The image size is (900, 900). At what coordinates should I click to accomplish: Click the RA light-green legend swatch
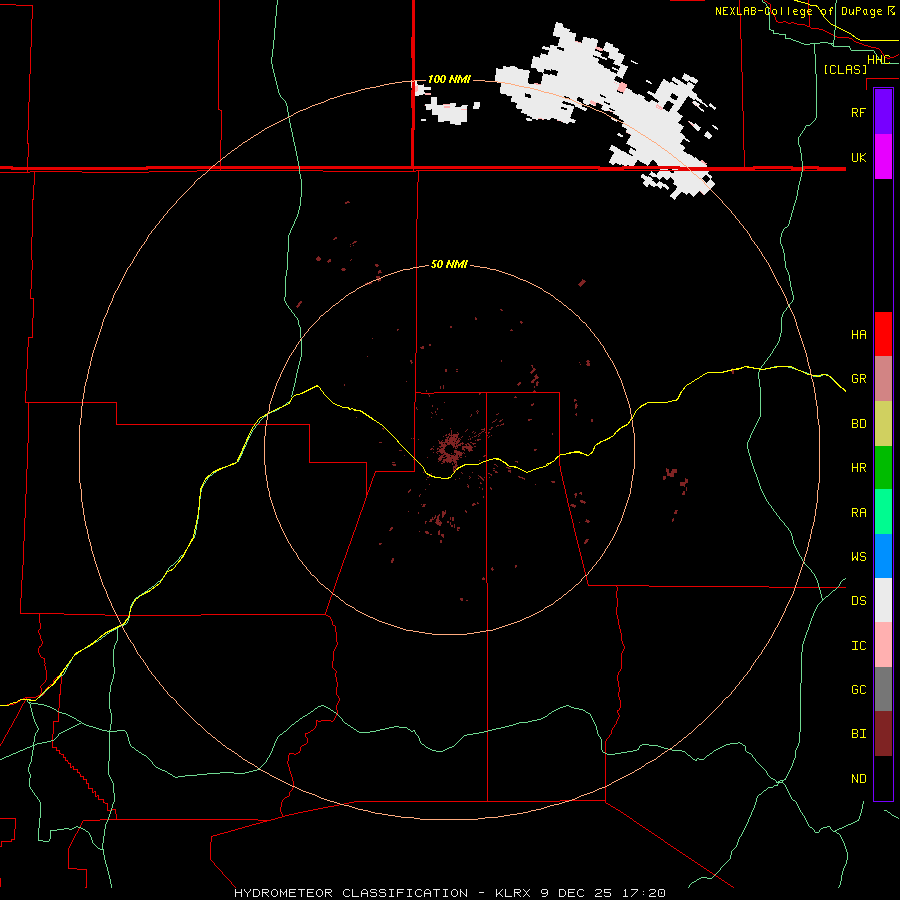[x=883, y=512]
